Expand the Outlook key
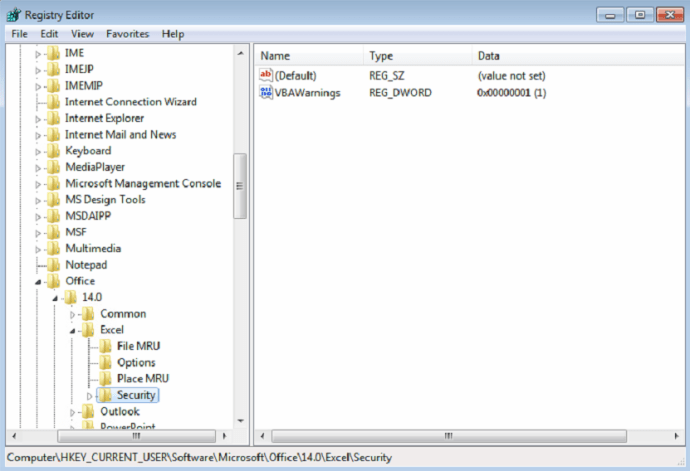 (73, 412)
